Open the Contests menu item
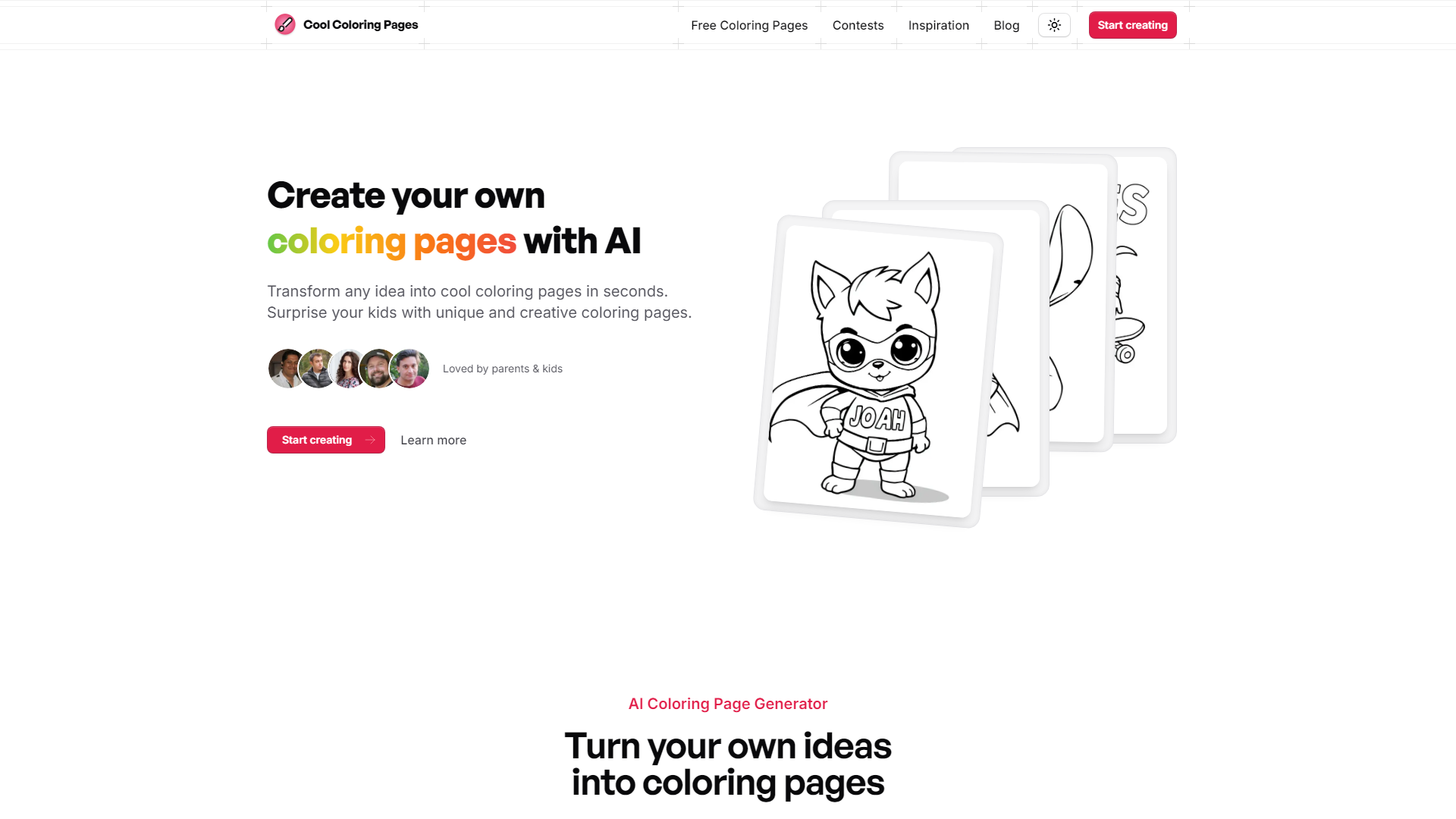The height and width of the screenshot is (819, 1456). [x=857, y=25]
